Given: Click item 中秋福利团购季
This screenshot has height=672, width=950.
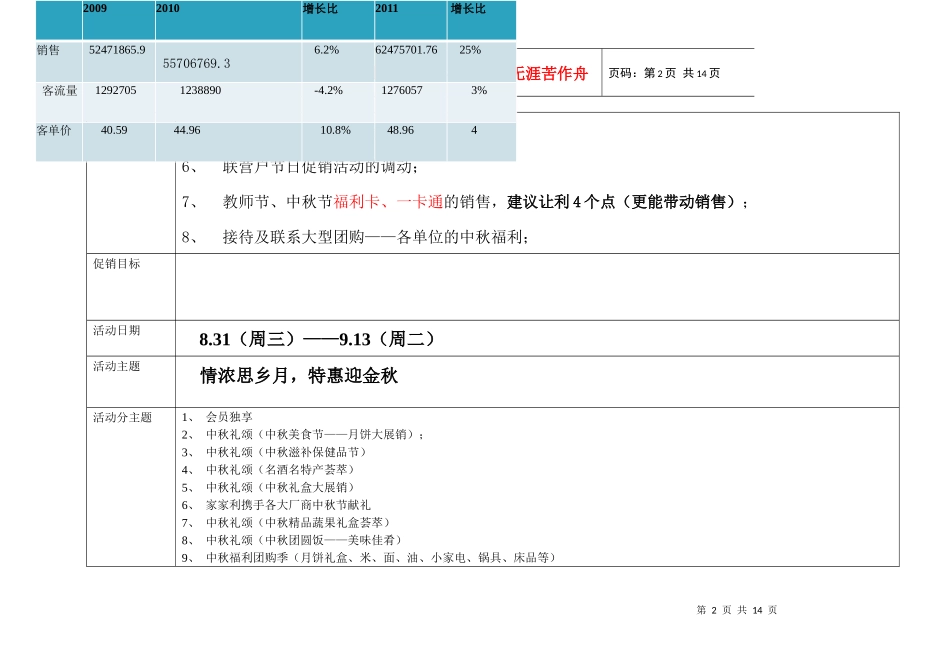Looking at the screenshot, I should (247, 557).
